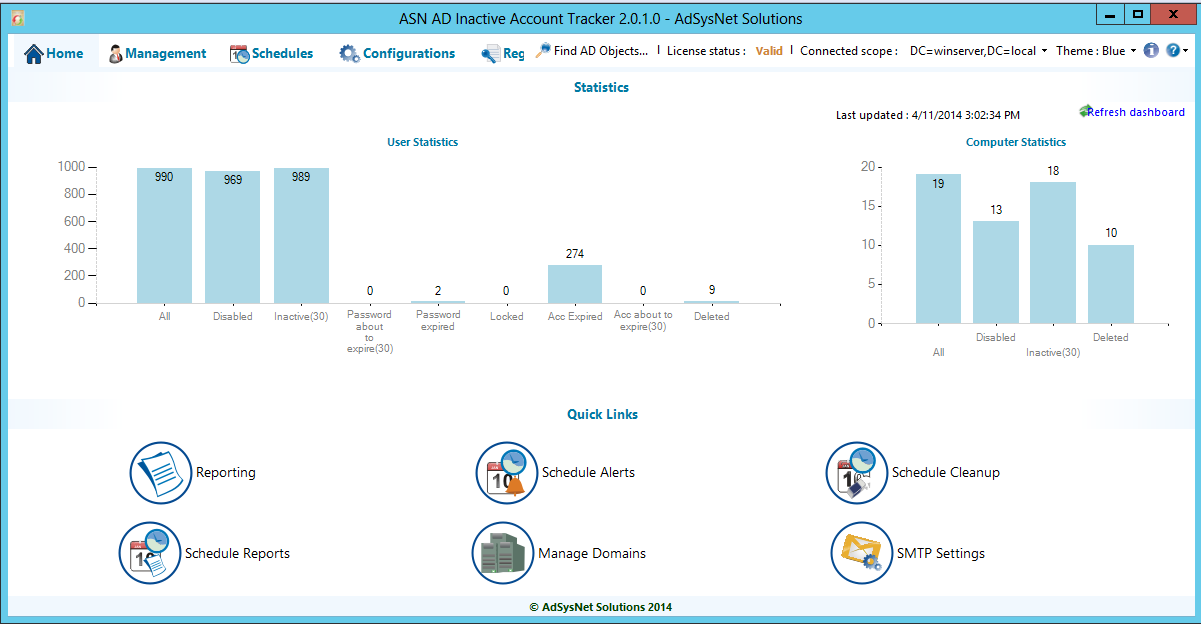Click the Schedule Reports icon
Image resolution: width=1201 pixels, height=624 pixels.
tap(150, 553)
